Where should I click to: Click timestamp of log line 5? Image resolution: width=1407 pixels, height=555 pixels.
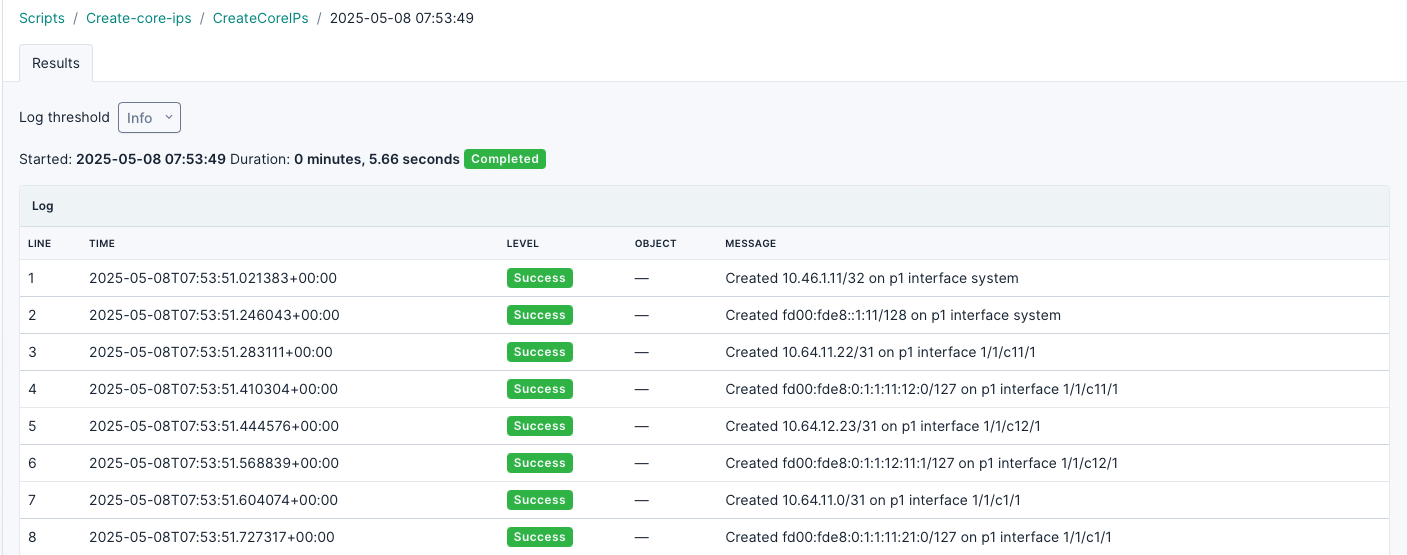pyautogui.click(x=214, y=426)
